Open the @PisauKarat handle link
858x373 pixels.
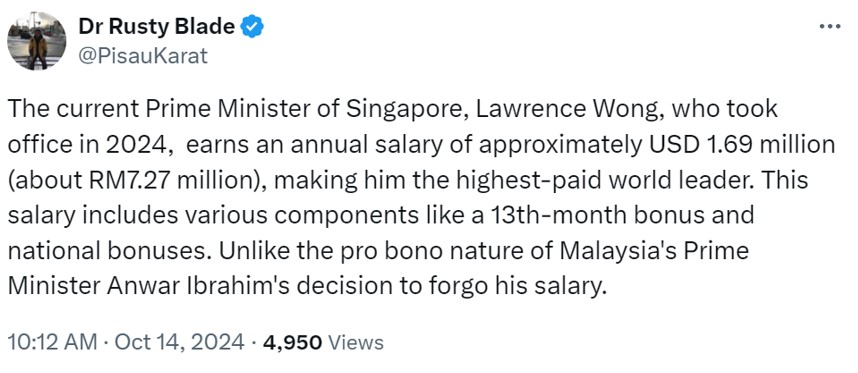pyautogui.click(x=143, y=56)
